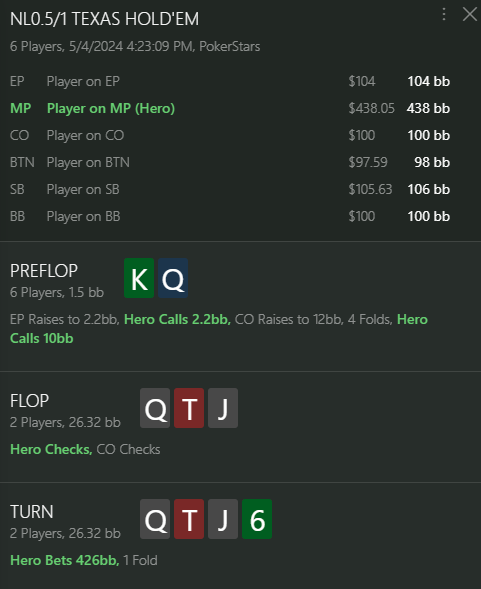Viewport: 481px width, 589px height.
Task: Click the FLOP section heading
Action: (29, 401)
